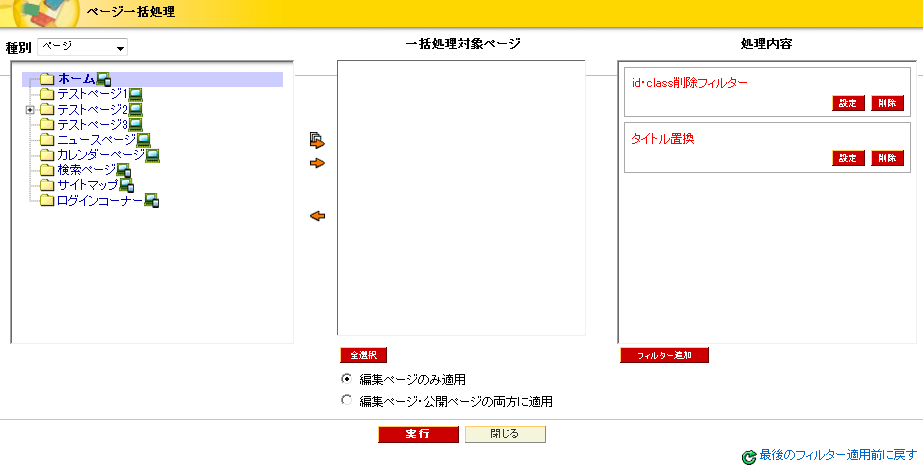Click the monitor icon next to テストページ1
The image size is (923, 469).
[135, 94]
